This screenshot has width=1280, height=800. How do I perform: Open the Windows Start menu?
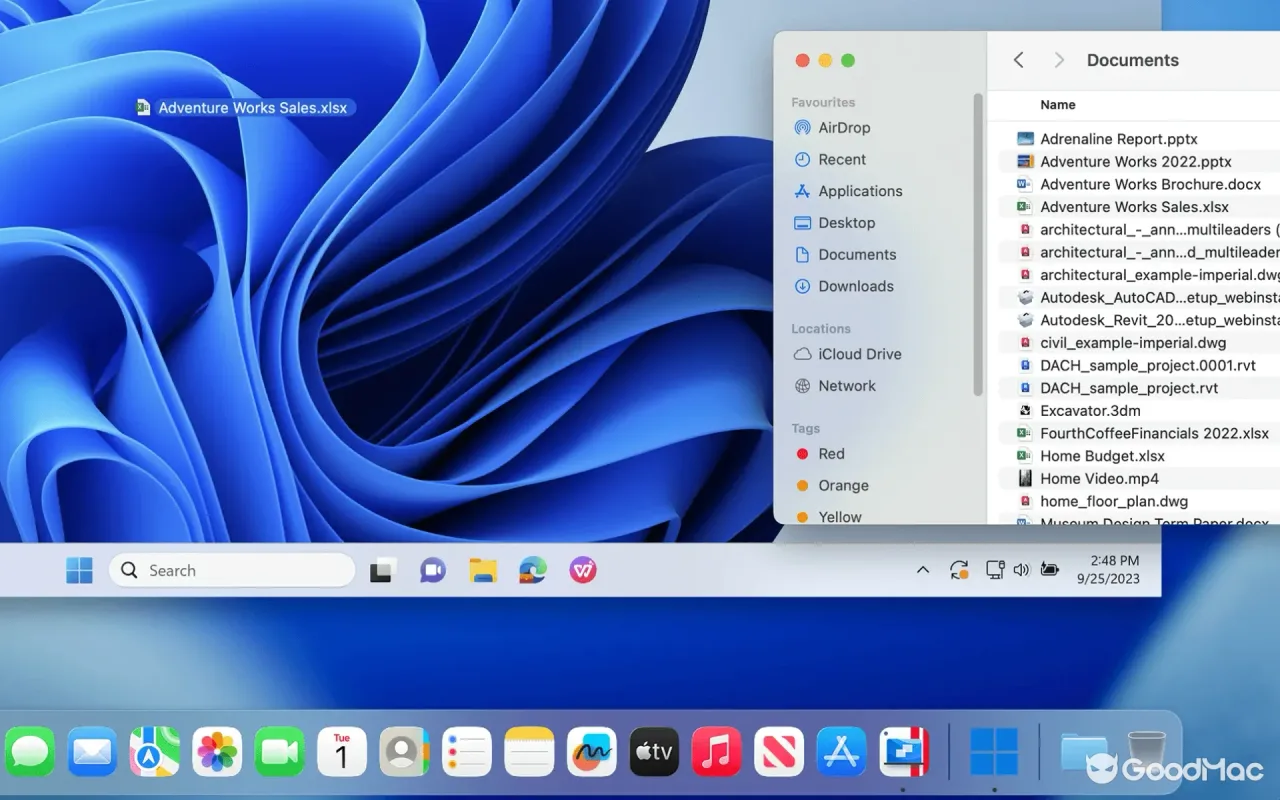coord(79,570)
